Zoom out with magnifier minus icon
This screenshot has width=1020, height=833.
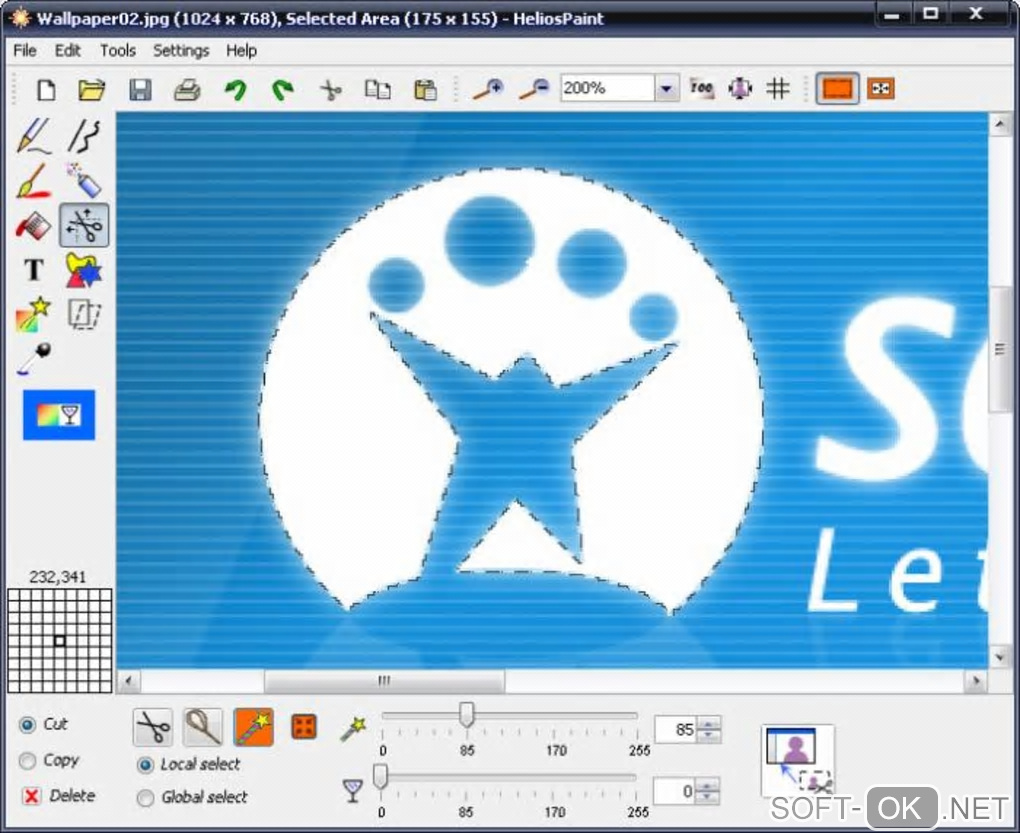click(x=535, y=89)
